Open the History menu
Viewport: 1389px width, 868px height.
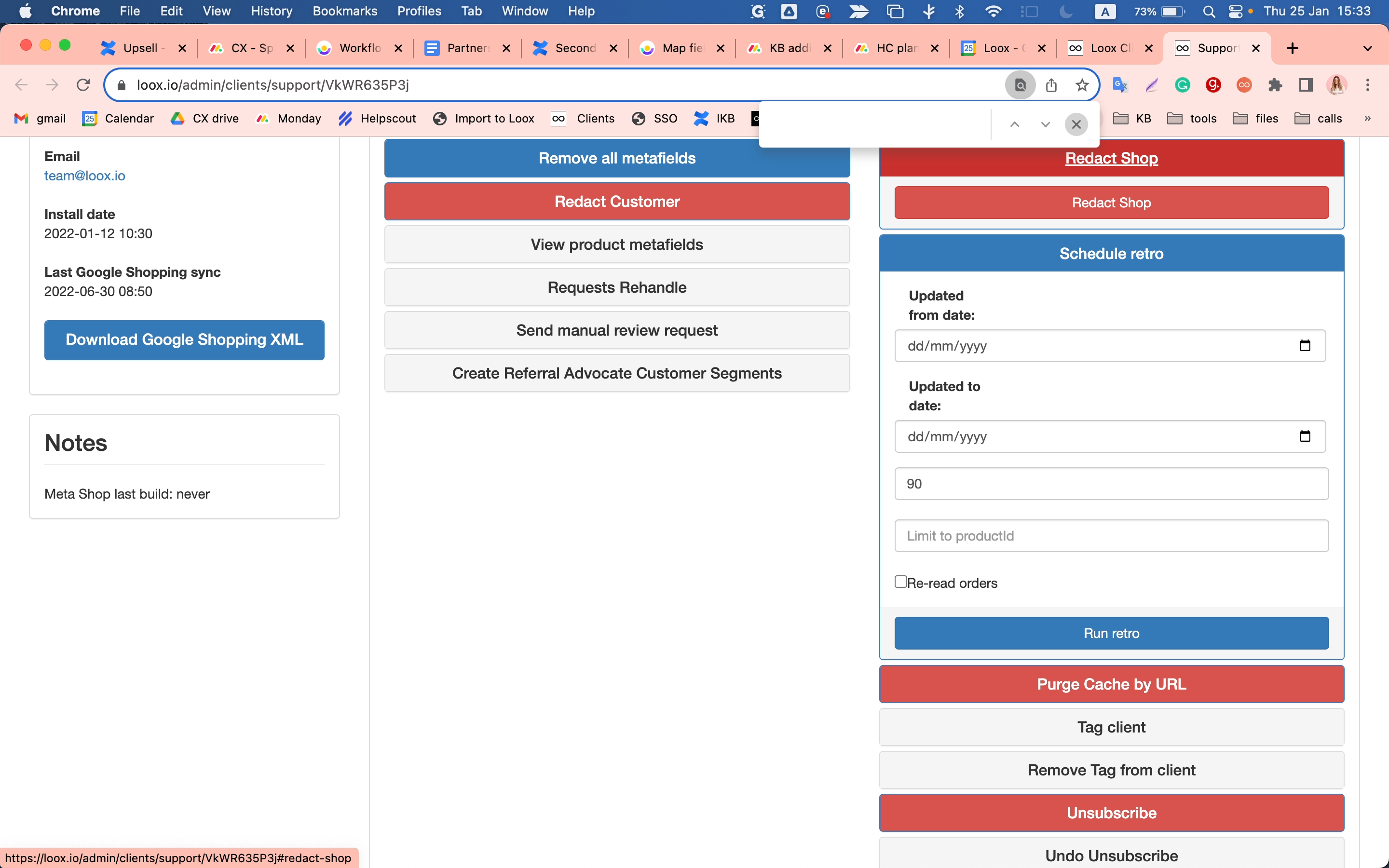point(272,12)
